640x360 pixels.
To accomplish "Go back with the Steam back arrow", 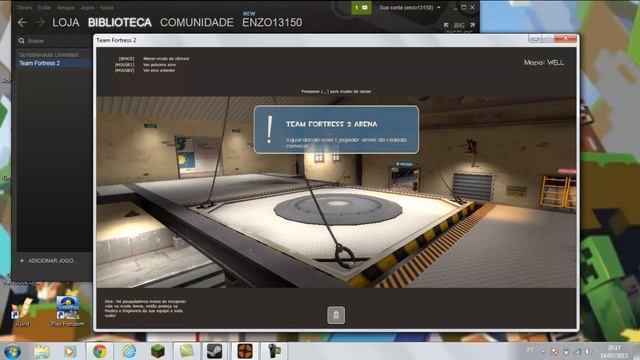I will tap(22, 23).
